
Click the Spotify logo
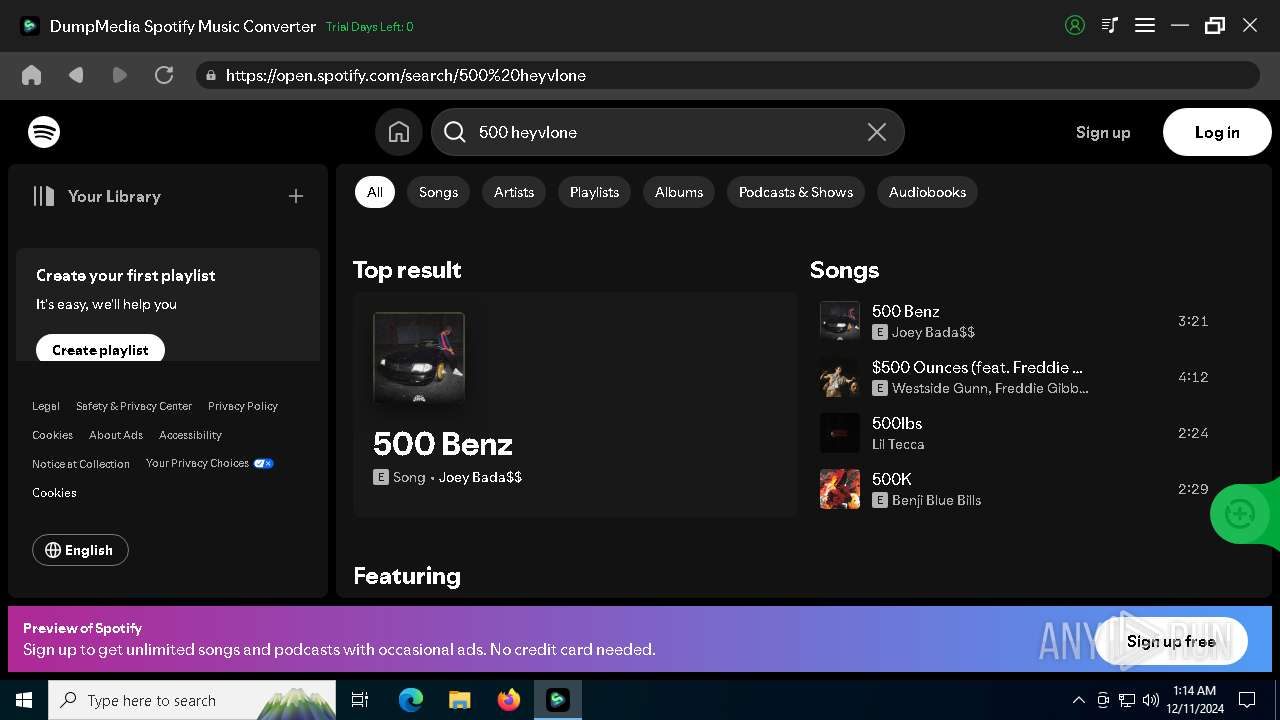pos(44,132)
